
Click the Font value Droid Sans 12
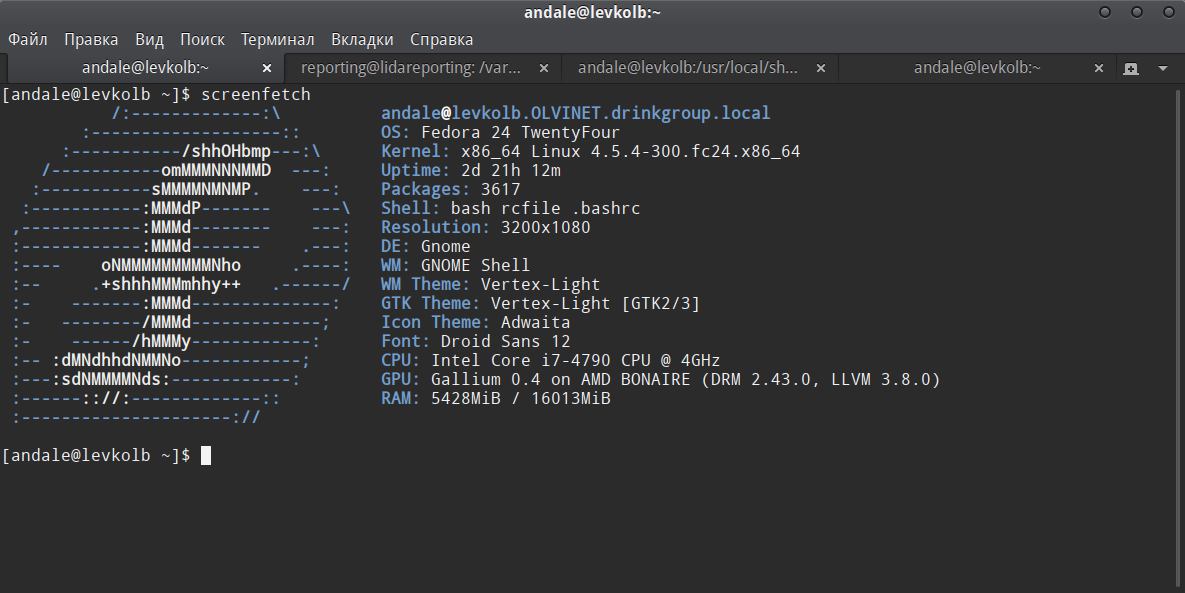[505, 341]
